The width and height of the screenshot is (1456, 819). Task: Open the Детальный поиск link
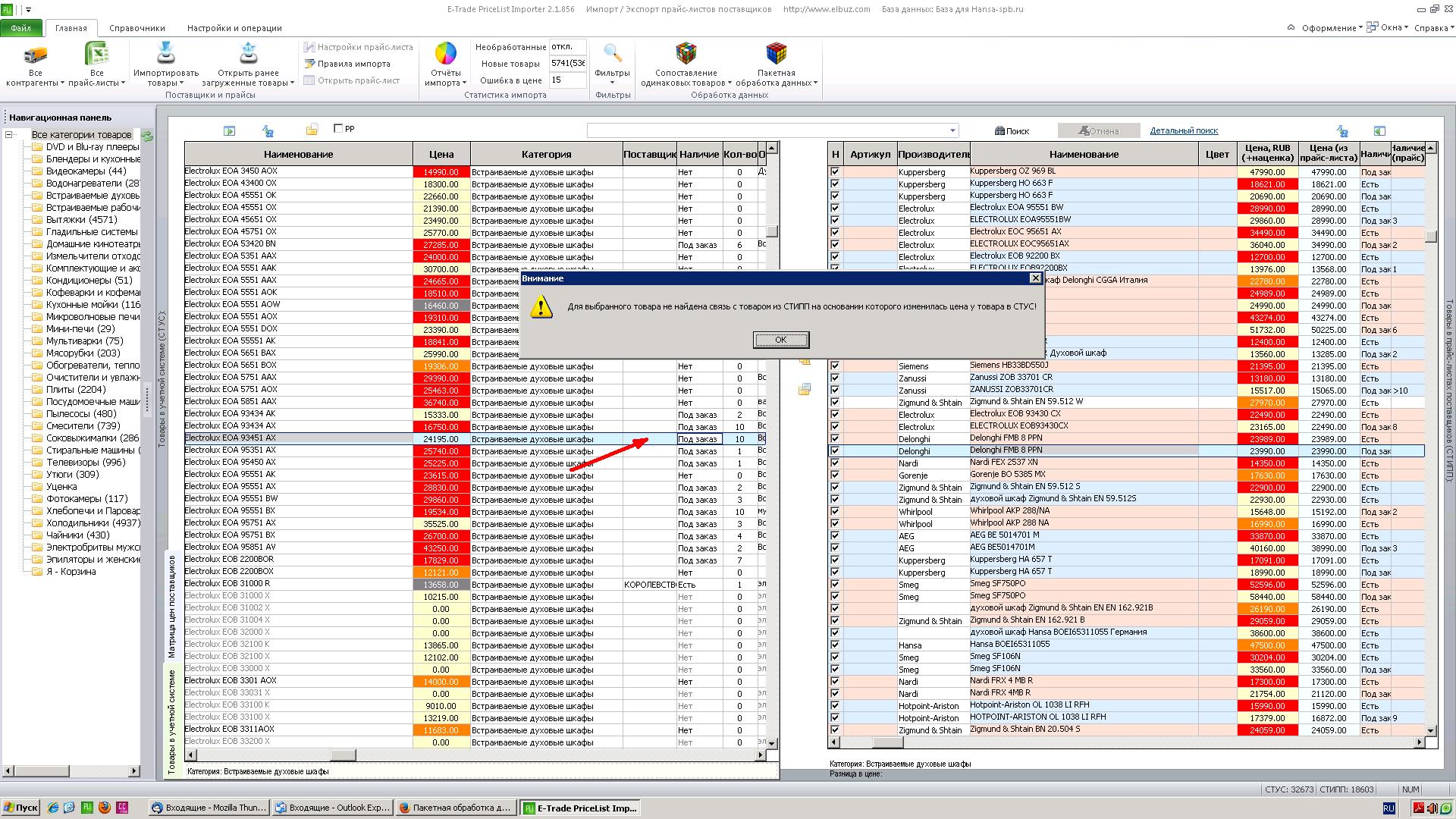pos(1184,130)
